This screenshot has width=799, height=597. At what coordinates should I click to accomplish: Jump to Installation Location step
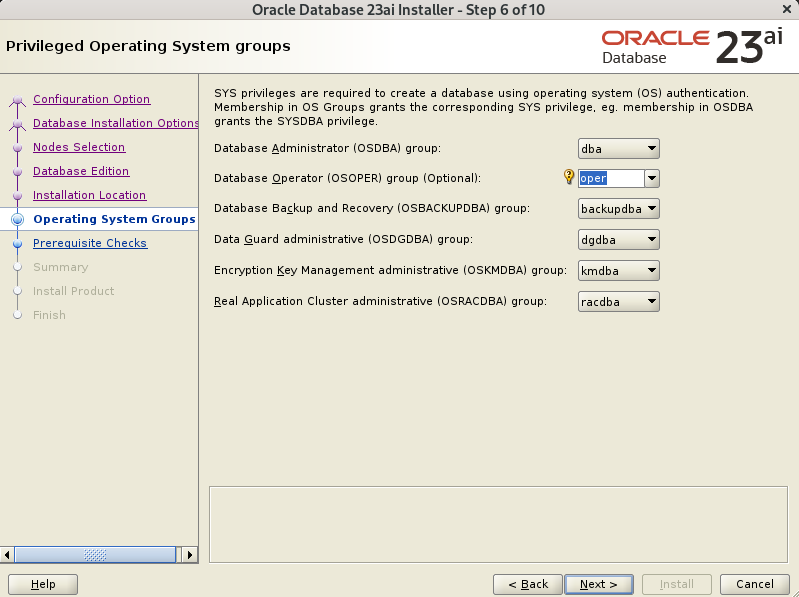[90, 195]
